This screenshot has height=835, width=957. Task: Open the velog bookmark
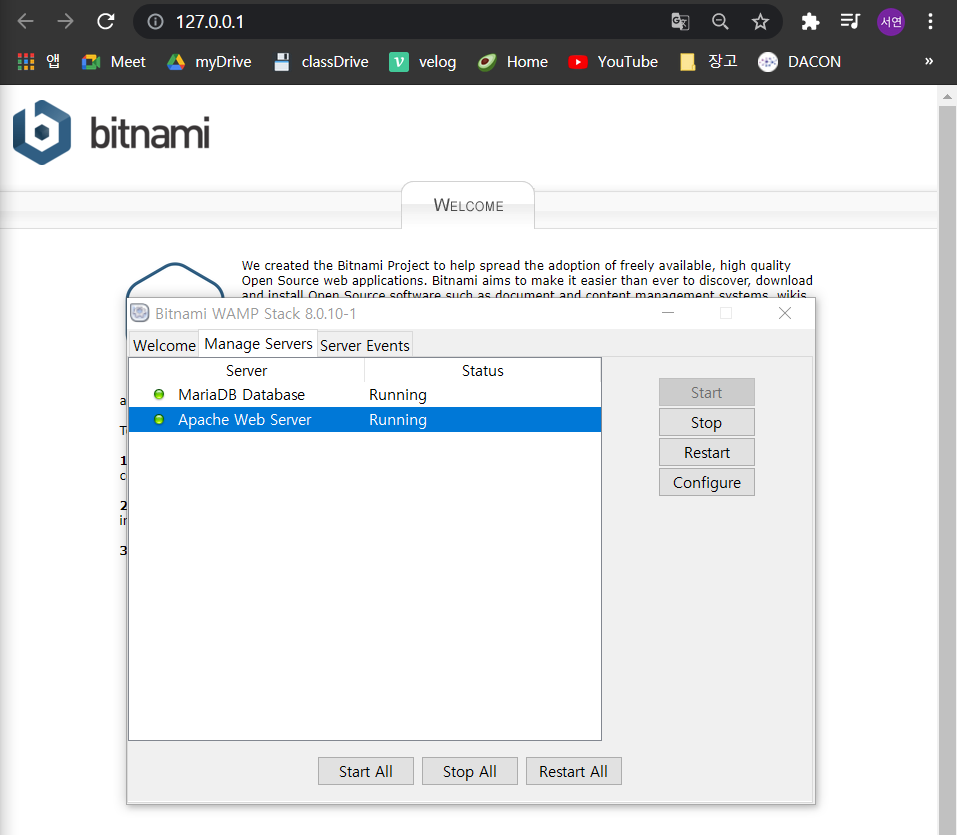point(422,61)
